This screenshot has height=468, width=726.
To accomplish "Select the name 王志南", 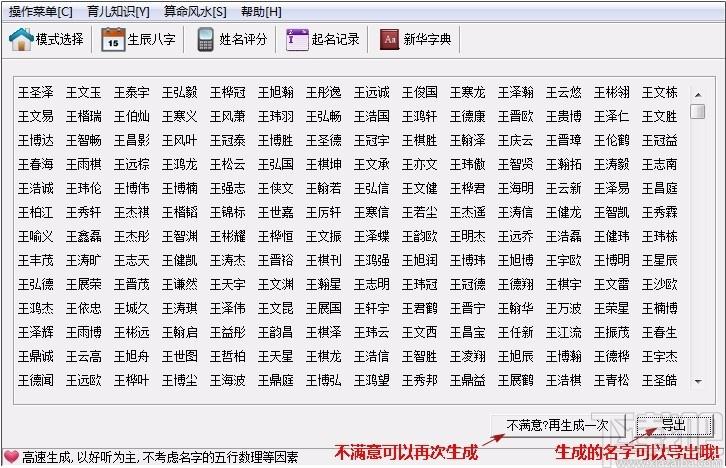I will pos(659,164).
